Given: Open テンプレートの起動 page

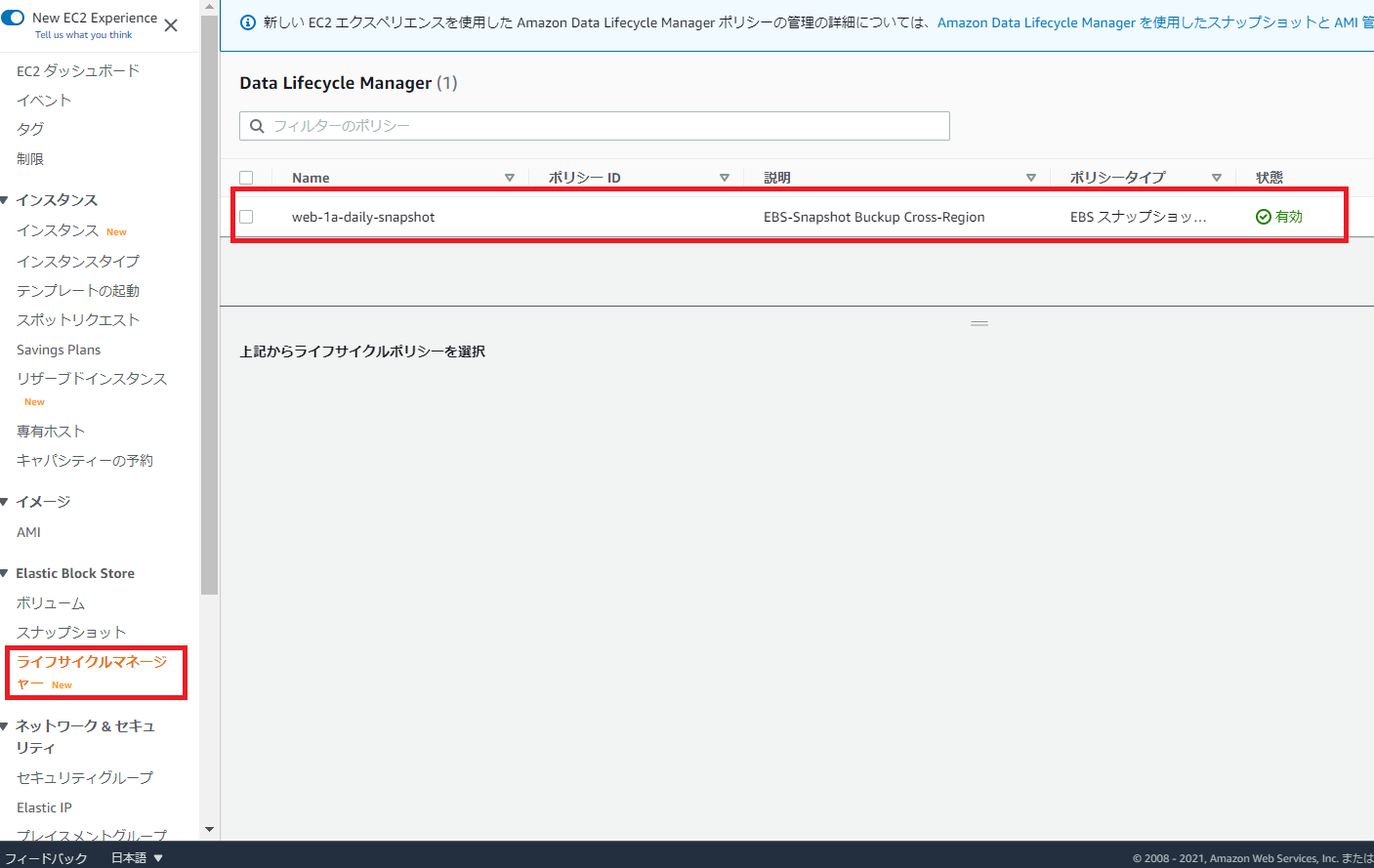Looking at the screenshot, I should (x=78, y=291).
